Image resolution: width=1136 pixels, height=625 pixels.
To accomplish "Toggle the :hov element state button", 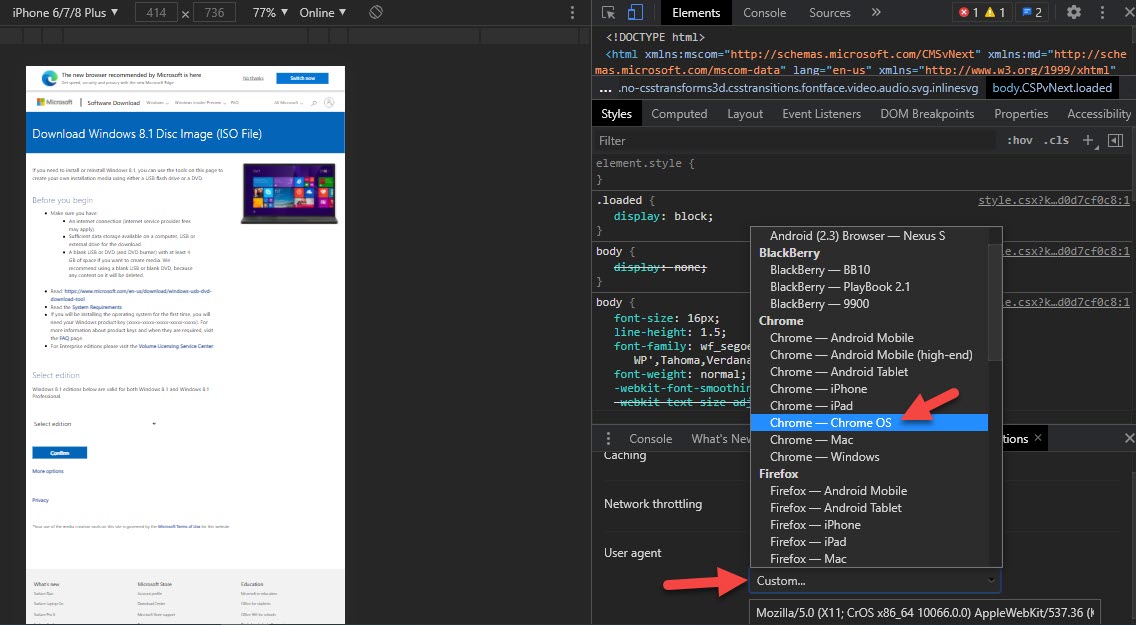I will click(1020, 141).
